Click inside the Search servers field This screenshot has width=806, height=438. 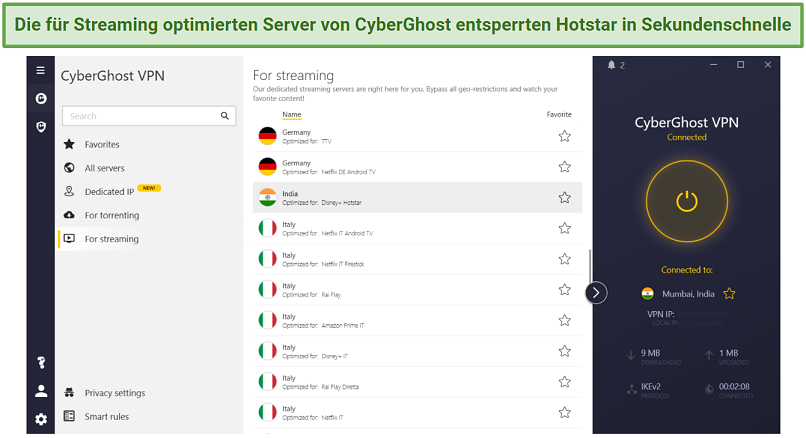click(149, 116)
